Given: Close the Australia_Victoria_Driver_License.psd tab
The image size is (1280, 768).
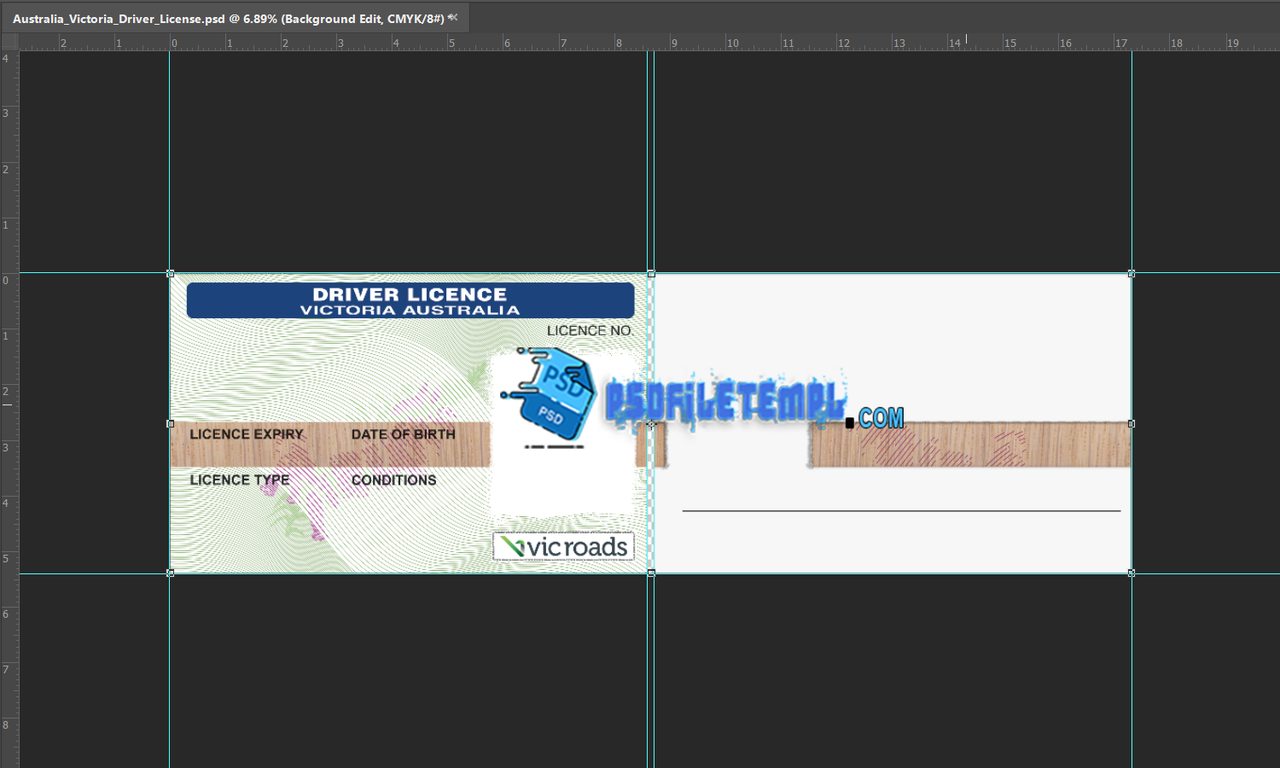Looking at the screenshot, I should click(x=453, y=17).
